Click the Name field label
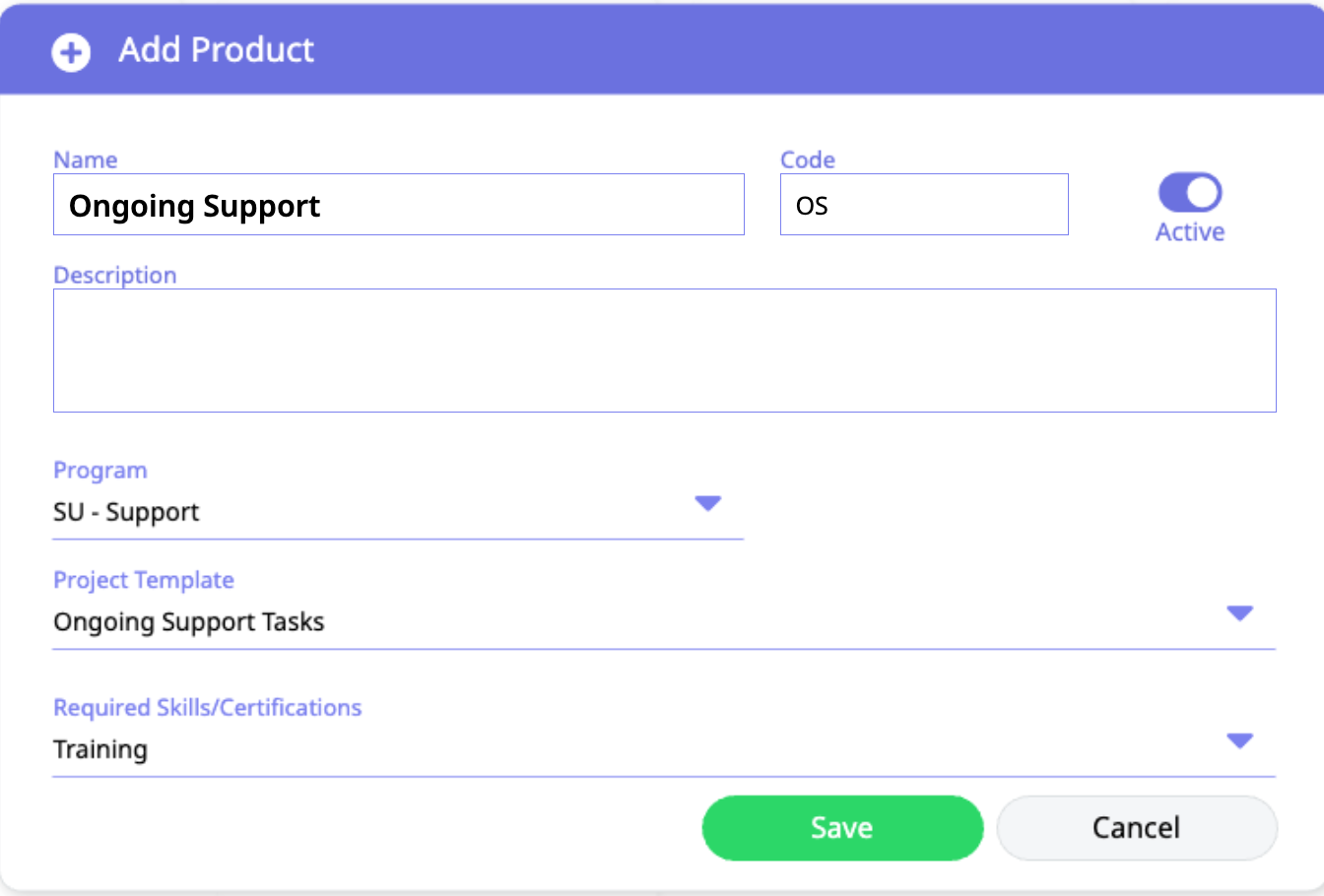The image size is (1324, 896). [86, 160]
